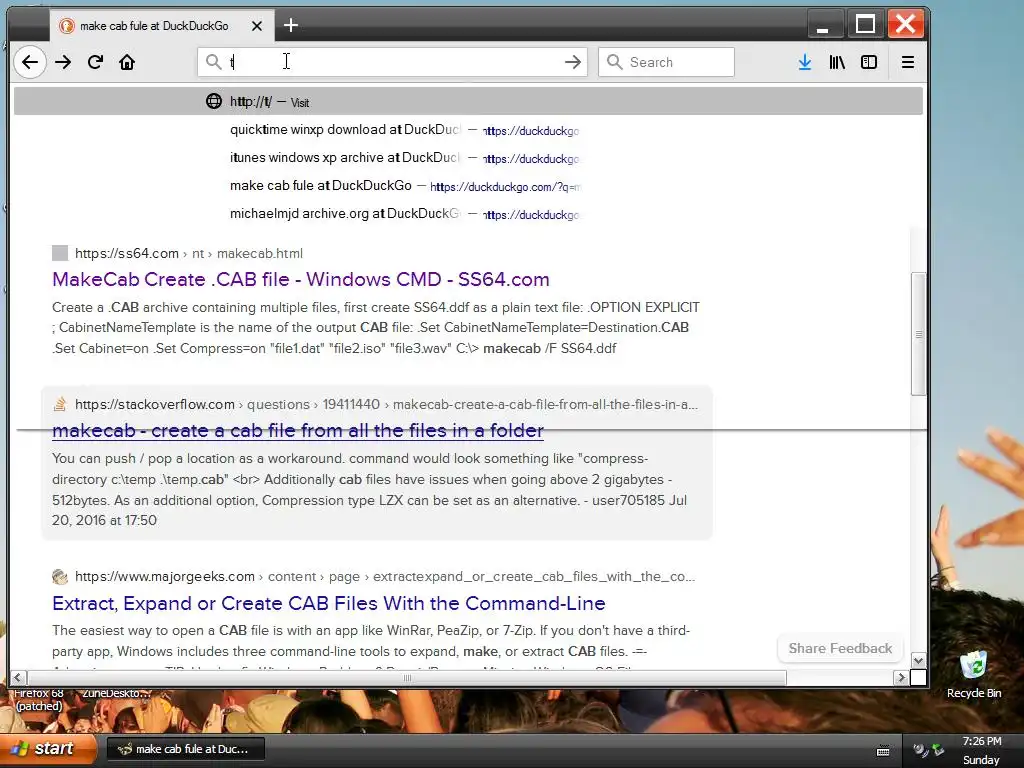This screenshot has width=1024, height=768.
Task: Click the horizontal scrollbar left arrow
Action: 18,678
